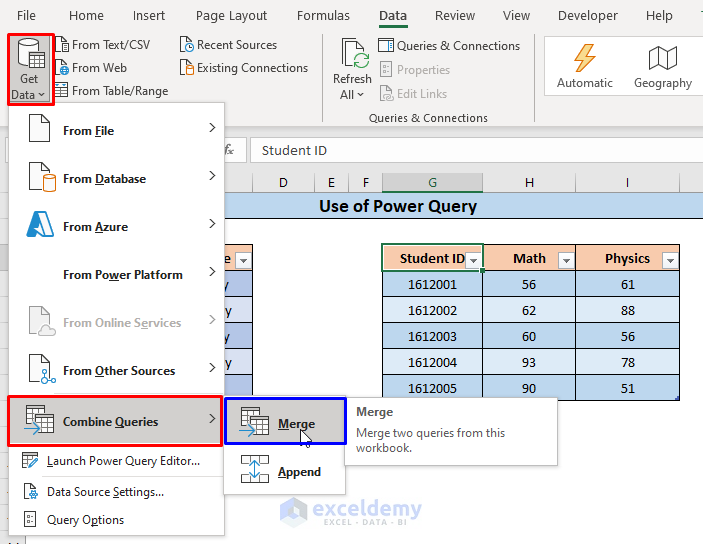Open Student ID filter dropdown
The image size is (703, 544).
474,260
